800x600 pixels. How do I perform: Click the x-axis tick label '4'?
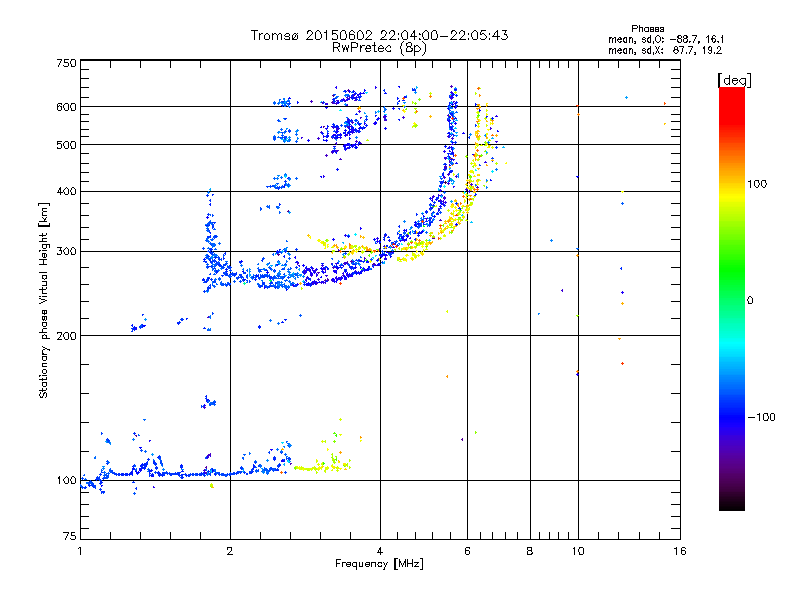pyautogui.click(x=380, y=551)
